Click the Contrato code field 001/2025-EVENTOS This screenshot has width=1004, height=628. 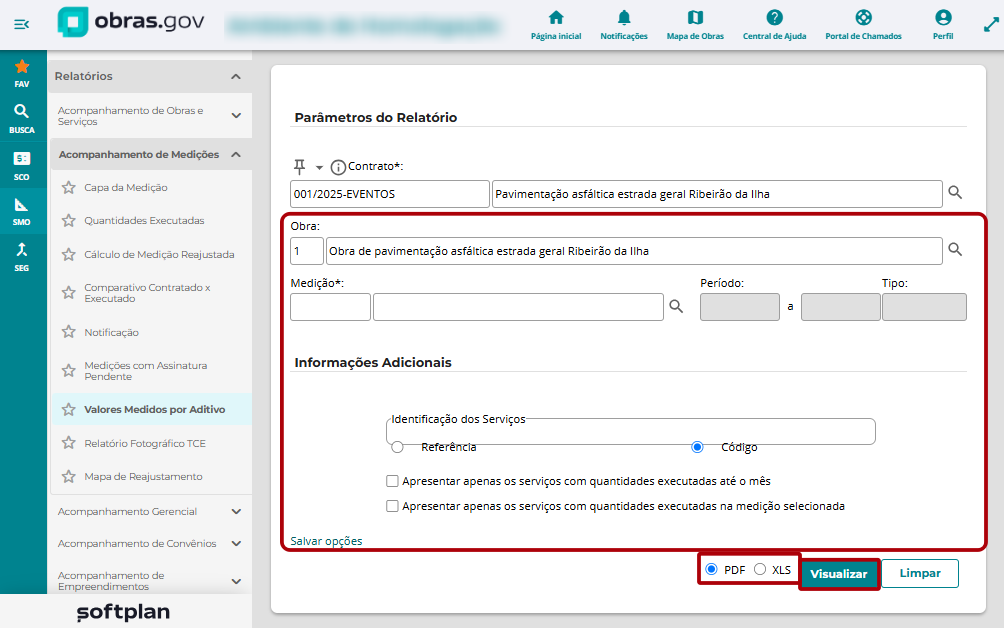click(390, 194)
